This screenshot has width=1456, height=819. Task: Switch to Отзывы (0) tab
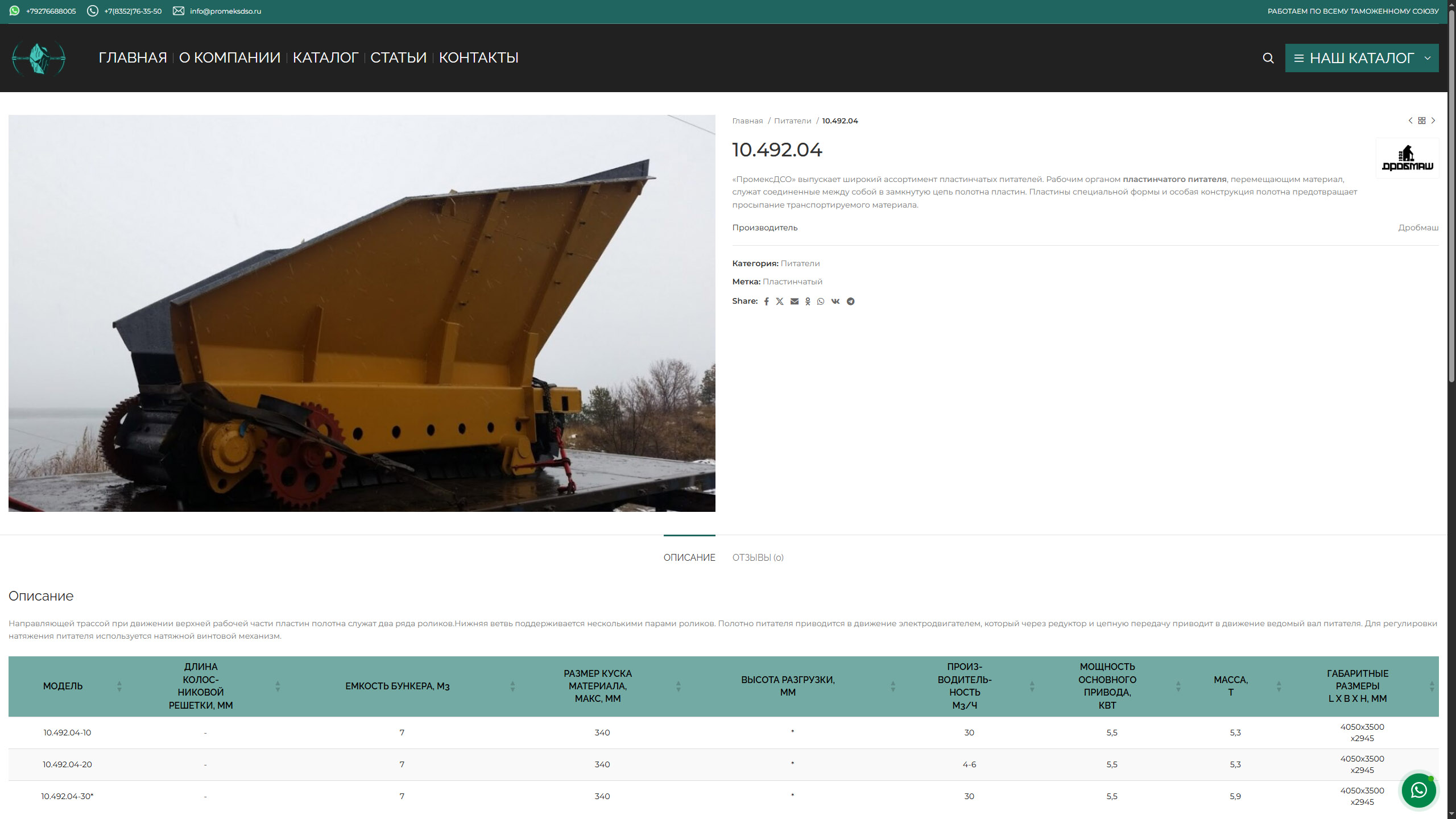pyautogui.click(x=758, y=557)
